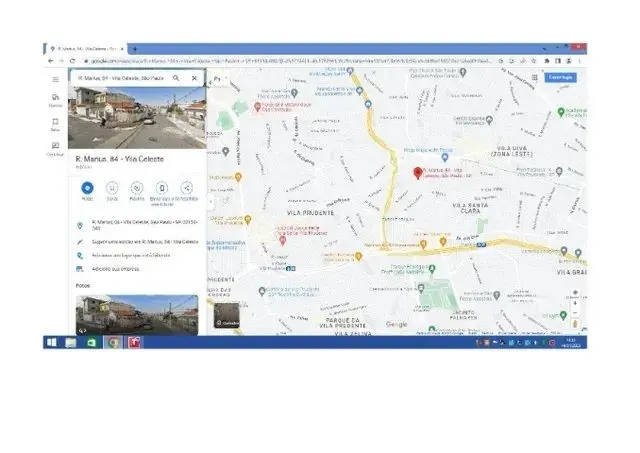640x453 pixels.
Task: Open the Google Maps hamburger menu
Action: [x=55, y=79]
